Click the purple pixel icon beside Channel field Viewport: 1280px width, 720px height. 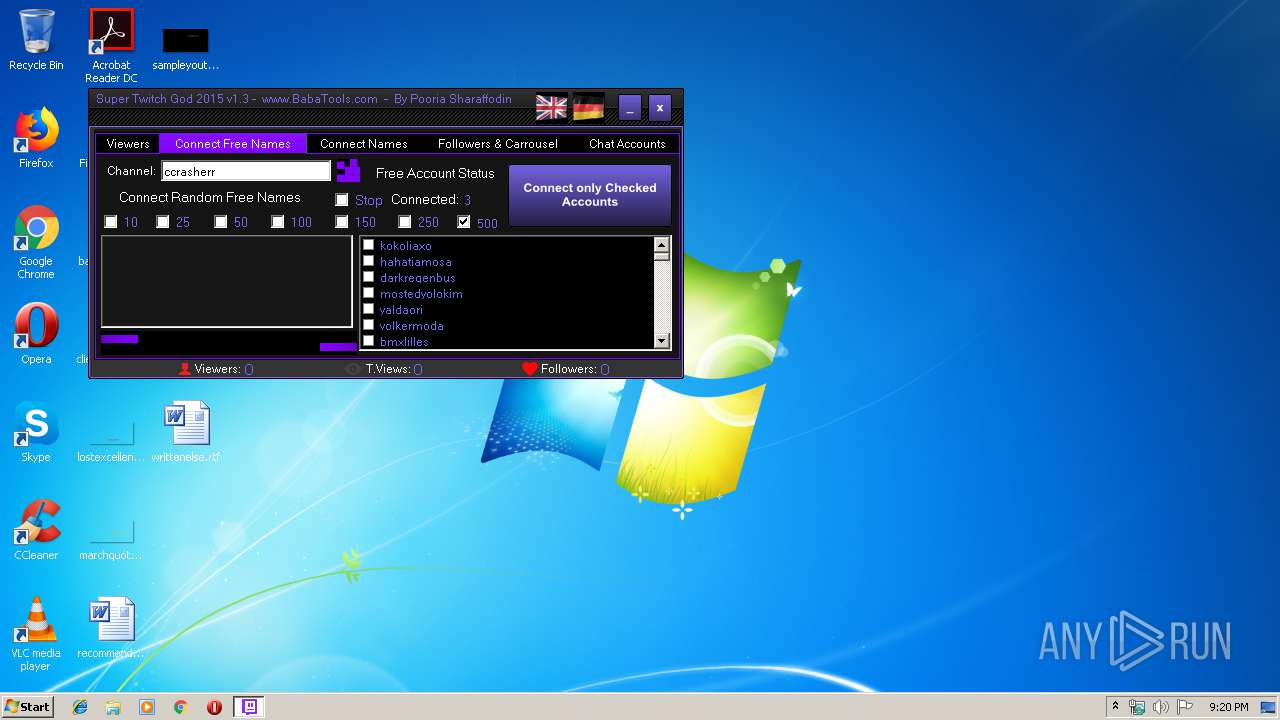point(348,170)
